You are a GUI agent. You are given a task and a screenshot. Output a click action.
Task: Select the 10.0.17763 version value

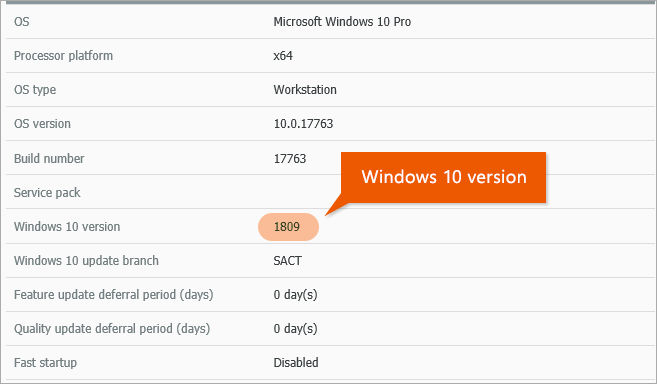click(x=303, y=124)
